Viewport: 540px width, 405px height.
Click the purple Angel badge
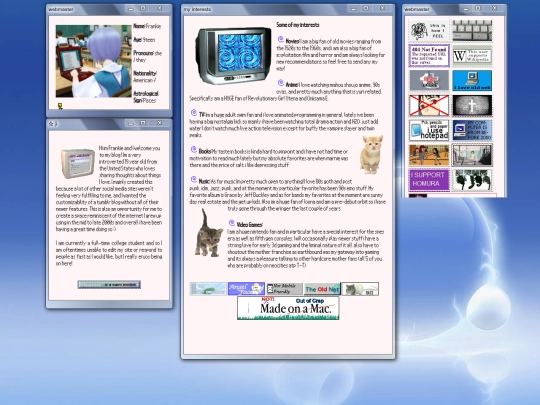tap(246, 289)
